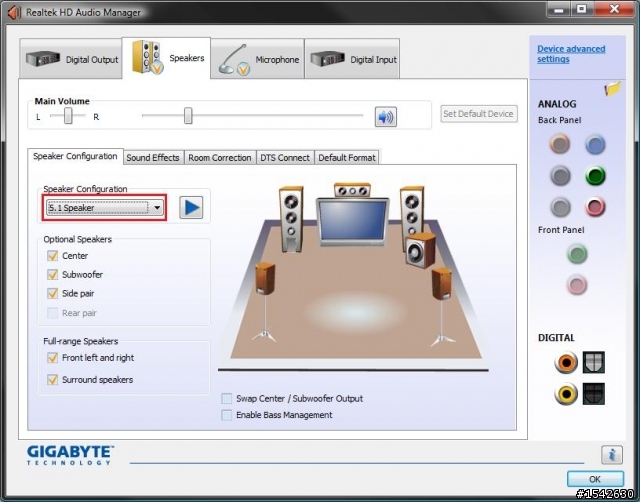
Task: Open the Sound Effects tab
Action: click(x=153, y=158)
